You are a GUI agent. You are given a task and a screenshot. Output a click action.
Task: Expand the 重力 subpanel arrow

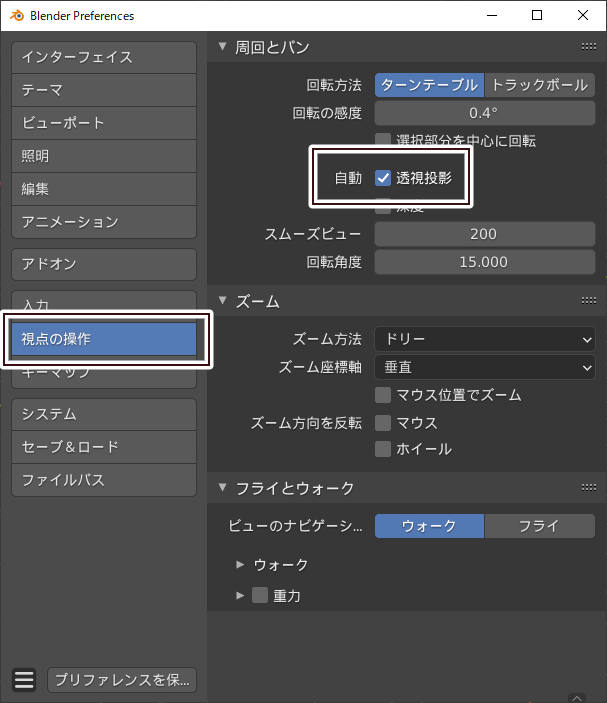[240, 596]
